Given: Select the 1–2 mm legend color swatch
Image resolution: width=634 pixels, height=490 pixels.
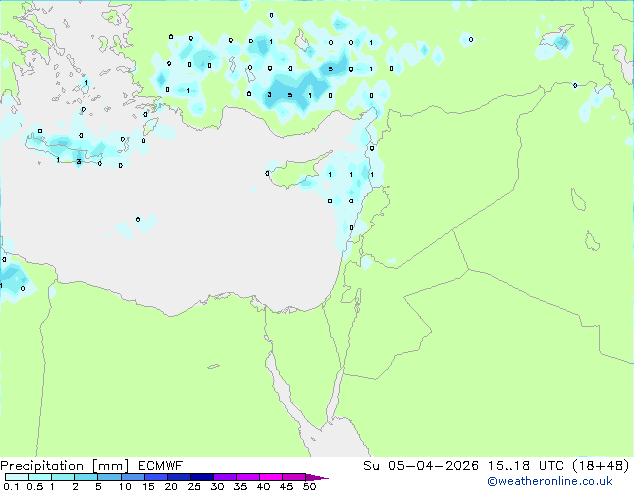Looking at the screenshot, I should 63,477.
